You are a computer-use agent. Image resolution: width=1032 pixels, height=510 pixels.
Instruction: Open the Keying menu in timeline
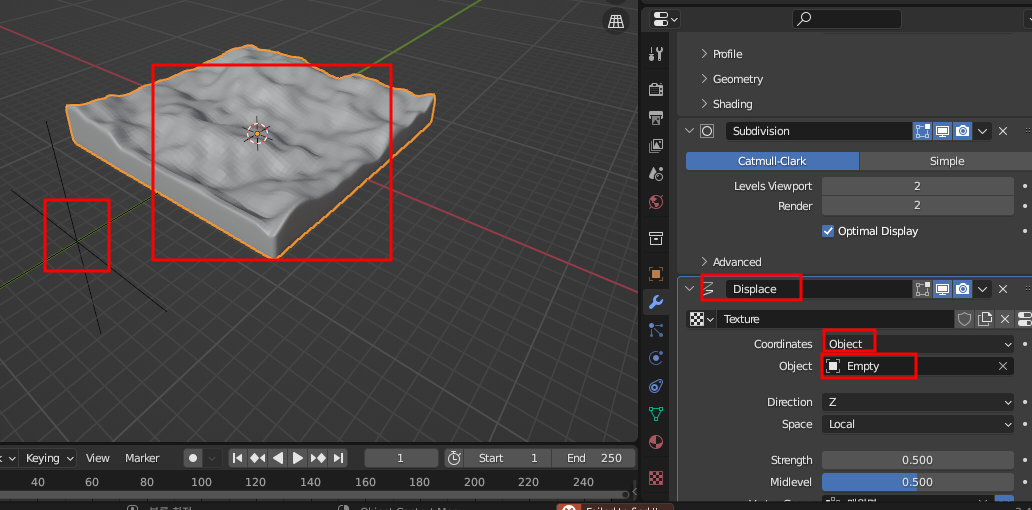50,458
